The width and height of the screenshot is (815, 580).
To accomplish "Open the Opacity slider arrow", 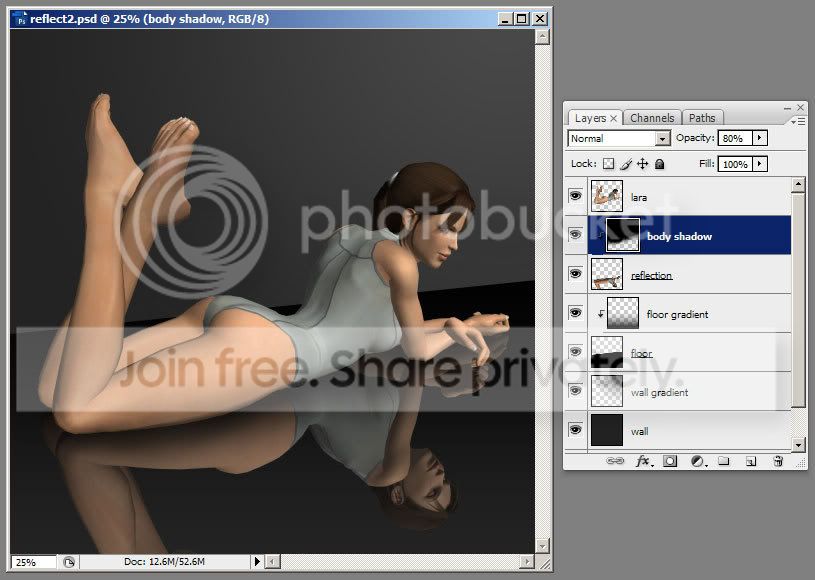I will coord(760,138).
